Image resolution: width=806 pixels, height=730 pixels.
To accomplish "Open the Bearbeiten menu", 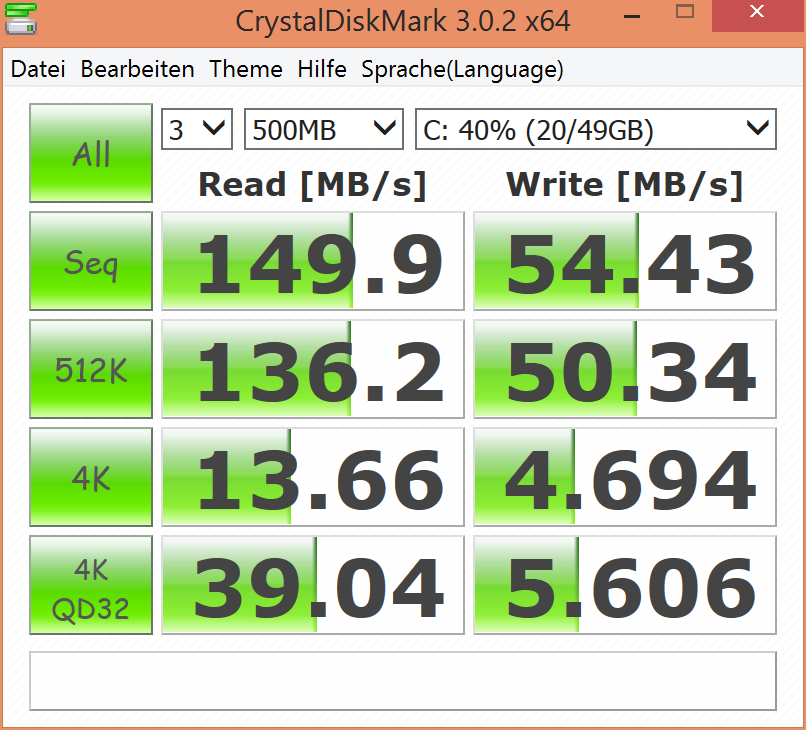I will click(x=137, y=69).
